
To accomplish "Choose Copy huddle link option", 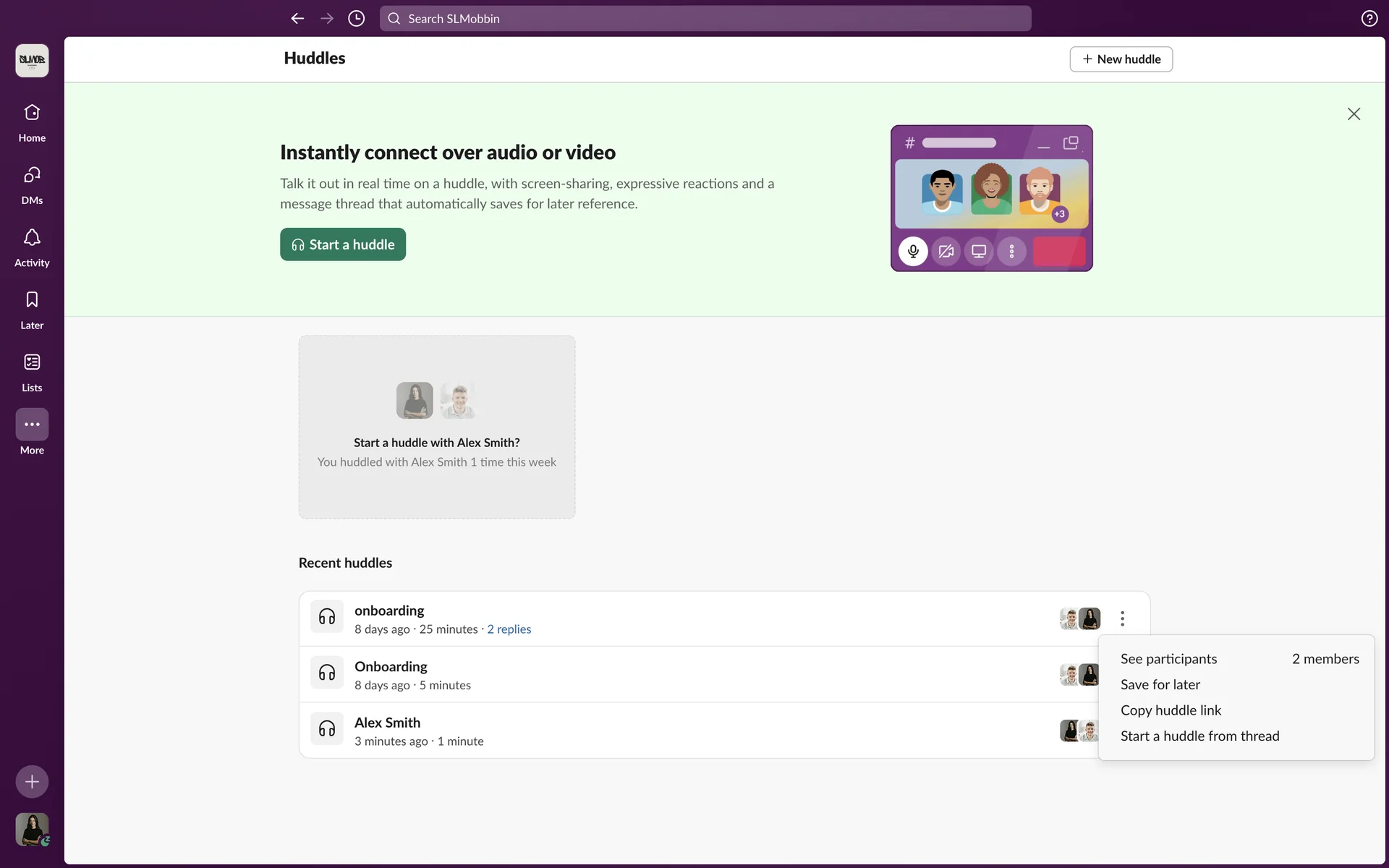I will click(x=1171, y=710).
